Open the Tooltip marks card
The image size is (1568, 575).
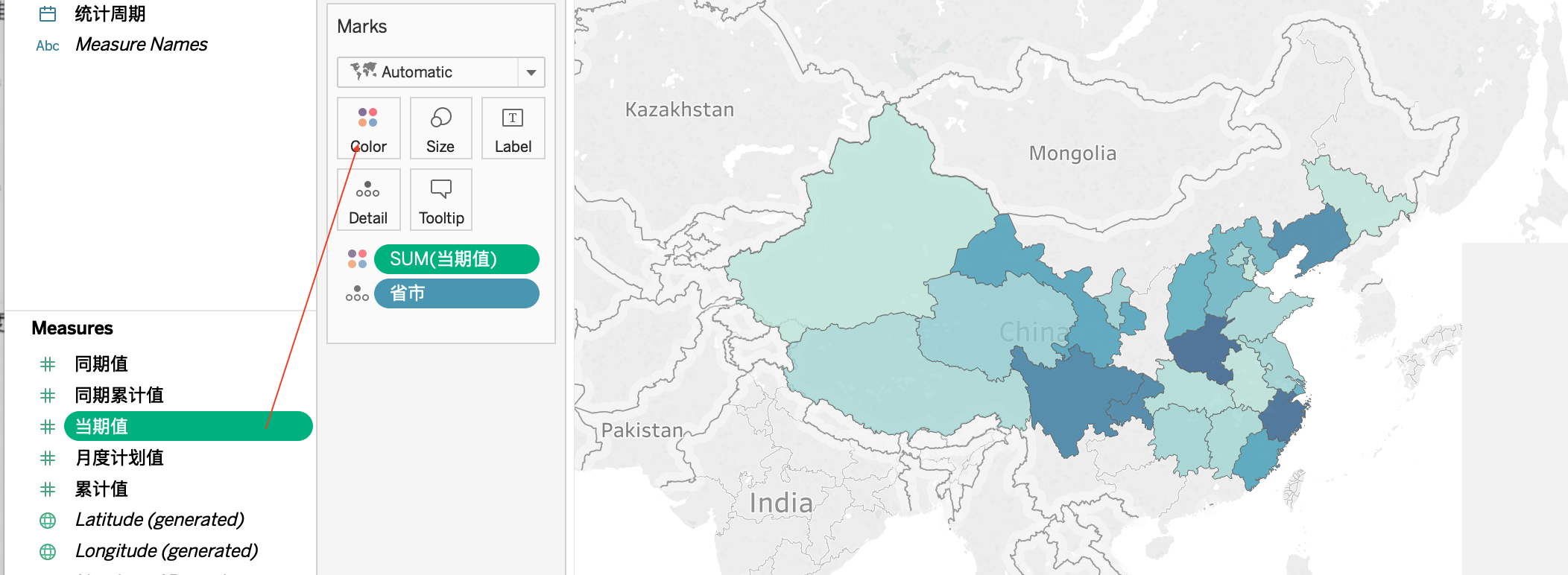440,200
